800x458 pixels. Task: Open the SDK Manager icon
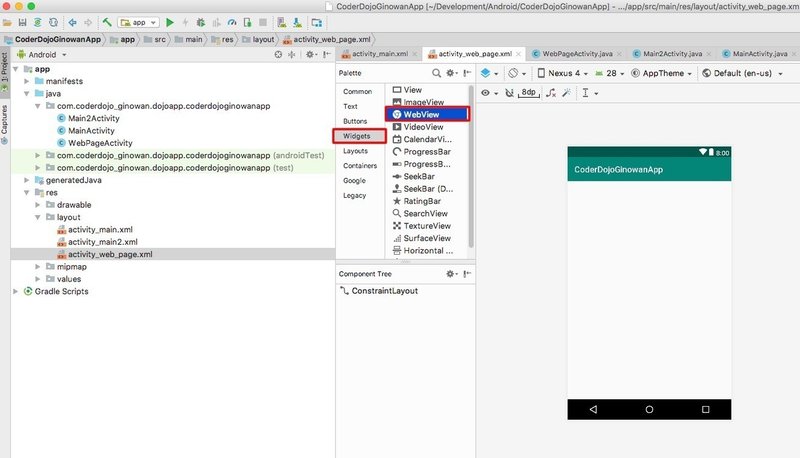[297, 22]
